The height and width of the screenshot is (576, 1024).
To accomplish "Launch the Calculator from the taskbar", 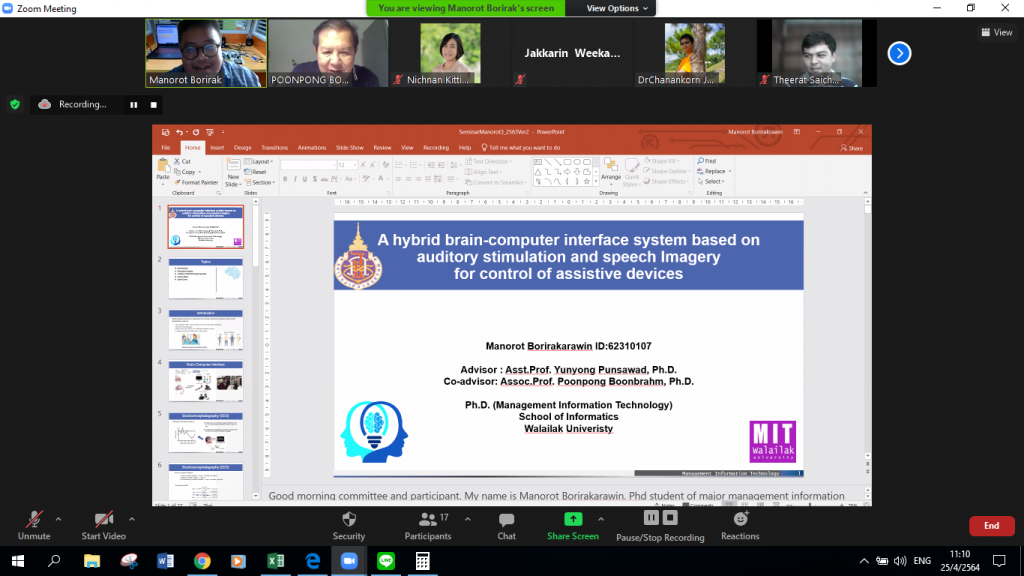I will click(x=422, y=561).
